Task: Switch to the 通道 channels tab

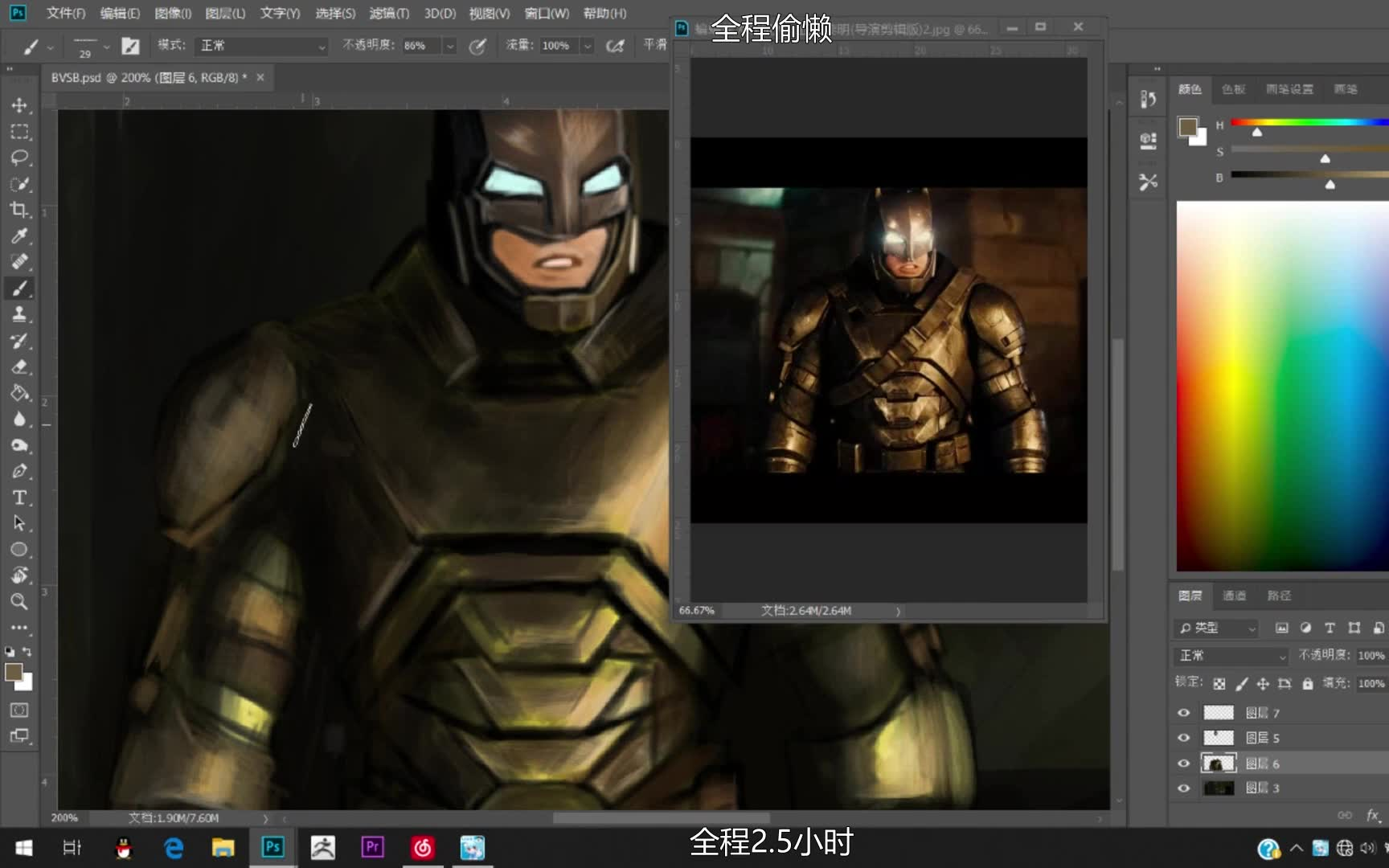Action: (x=1234, y=596)
